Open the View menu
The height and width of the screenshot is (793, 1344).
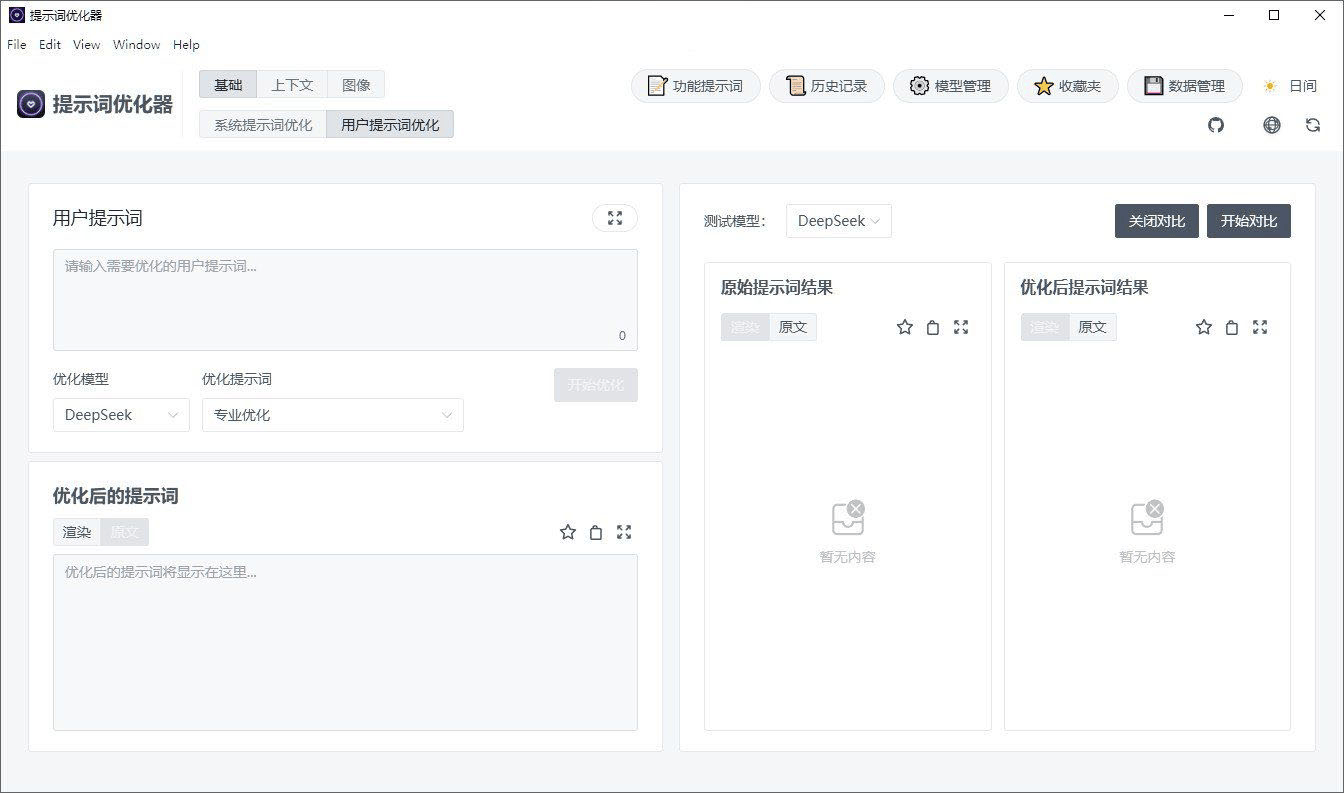pyautogui.click(x=86, y=44)
